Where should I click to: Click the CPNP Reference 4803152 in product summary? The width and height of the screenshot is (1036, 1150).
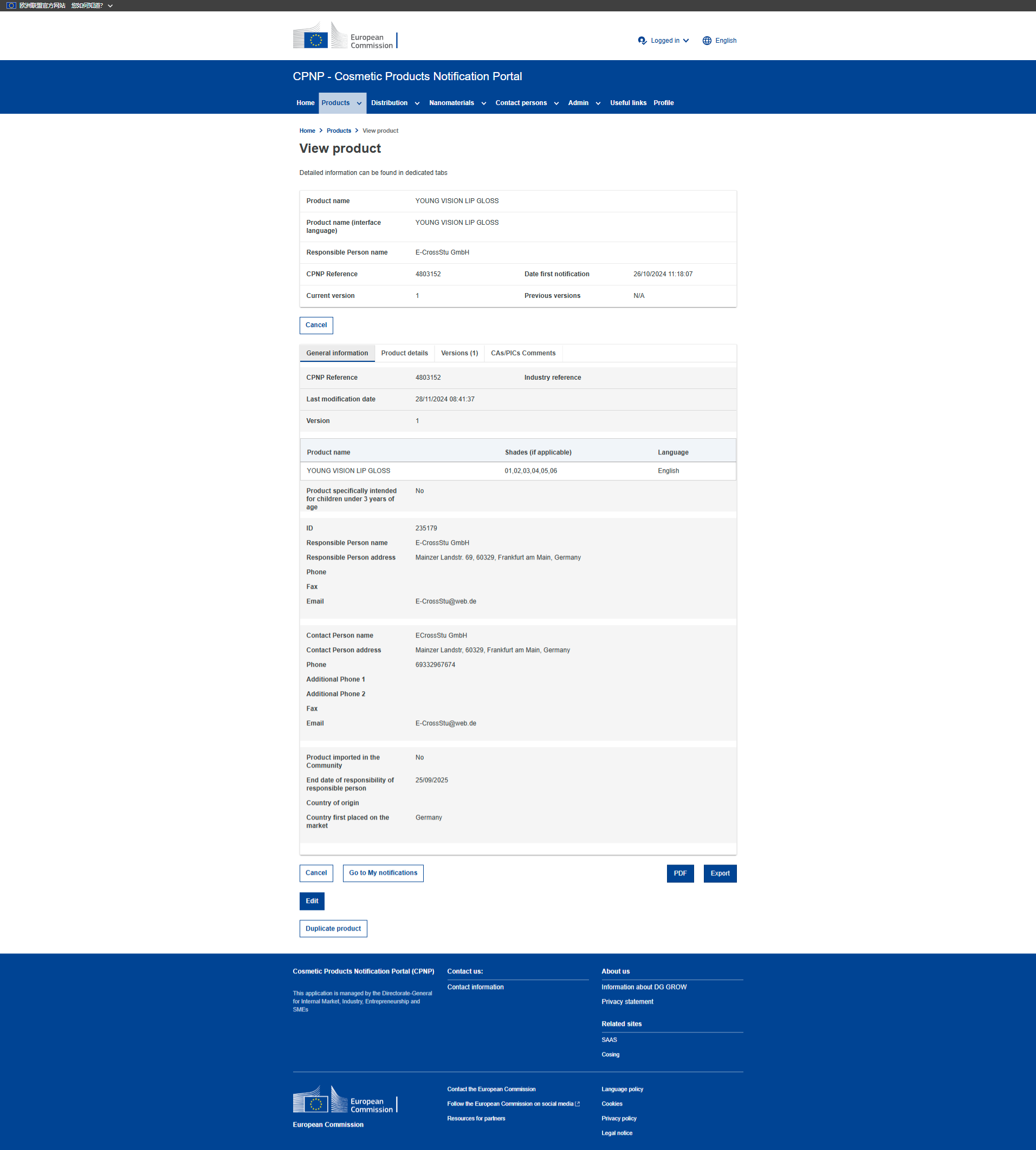click(428, 274)
